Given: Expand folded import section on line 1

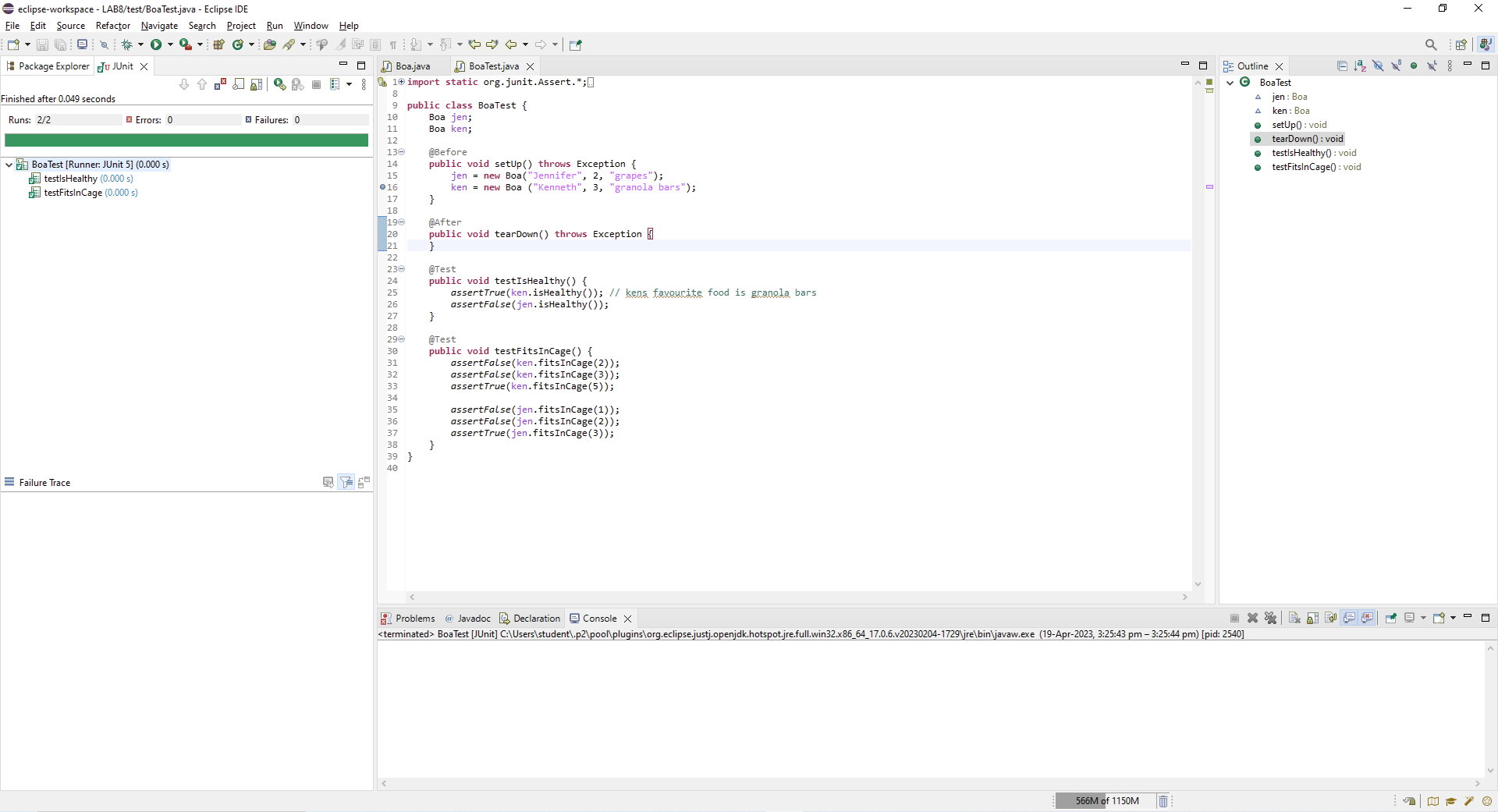Looking at the screenshot, I should pos(402,82).
